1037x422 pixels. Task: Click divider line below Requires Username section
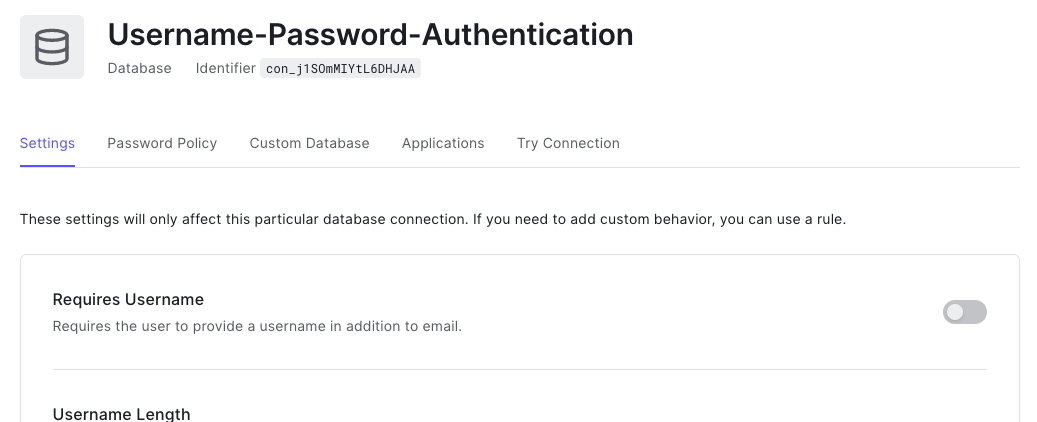[x=519, y=369]
